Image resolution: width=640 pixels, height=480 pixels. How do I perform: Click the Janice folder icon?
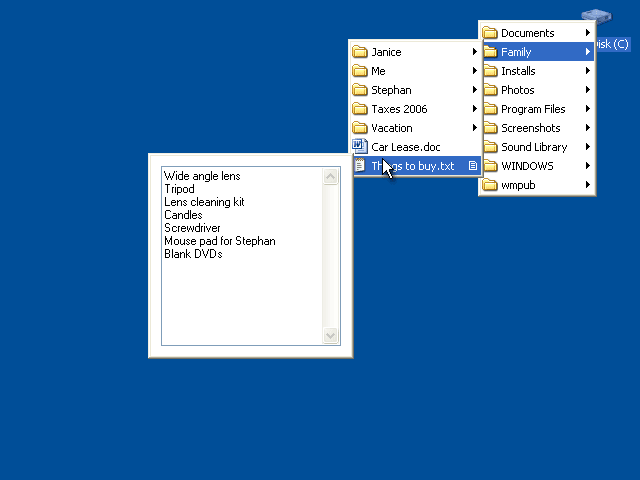pos(360,52)
